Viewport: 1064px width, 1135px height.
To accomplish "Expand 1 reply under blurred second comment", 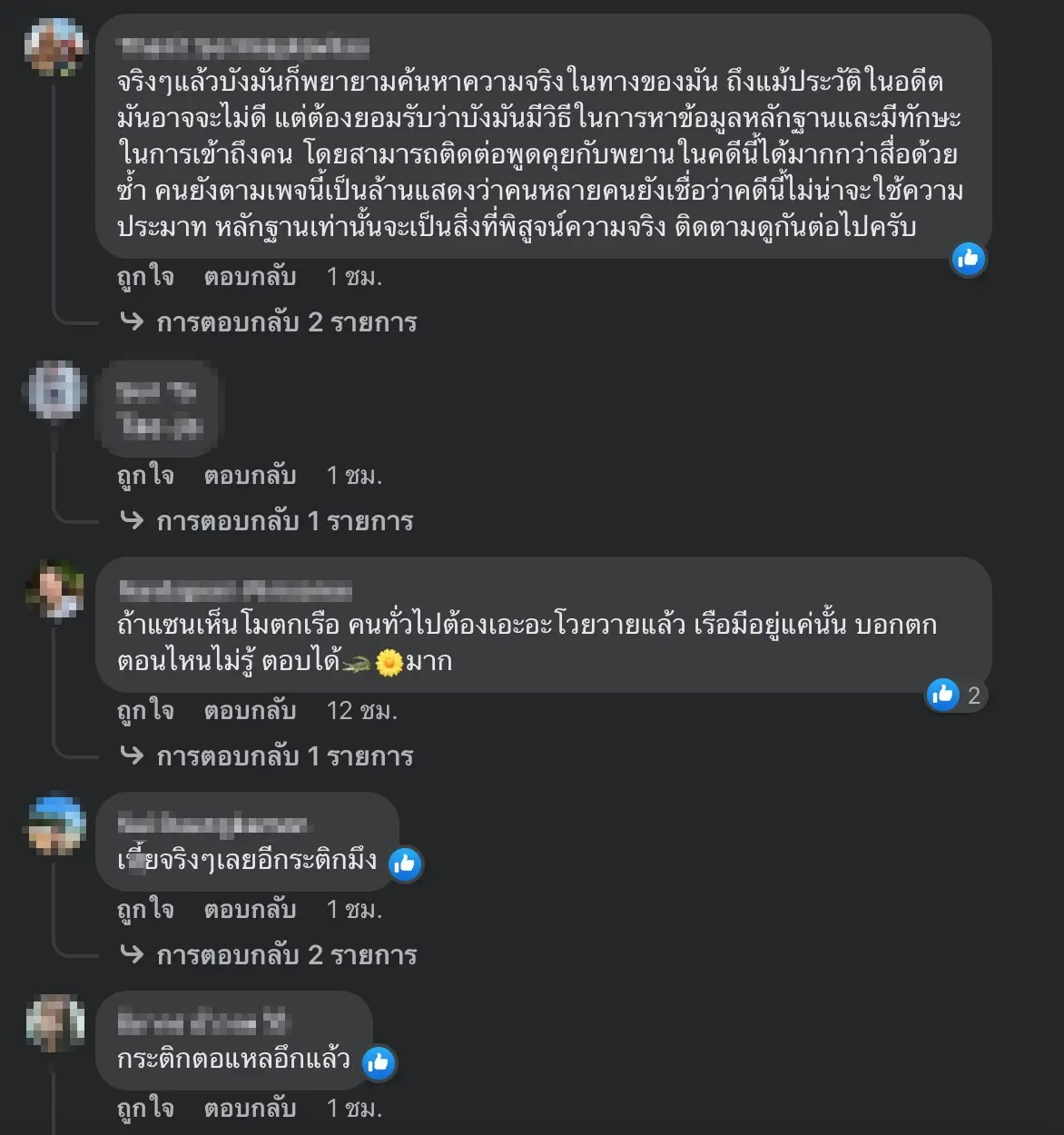I will pyautogui.click(x=284, y=521).
